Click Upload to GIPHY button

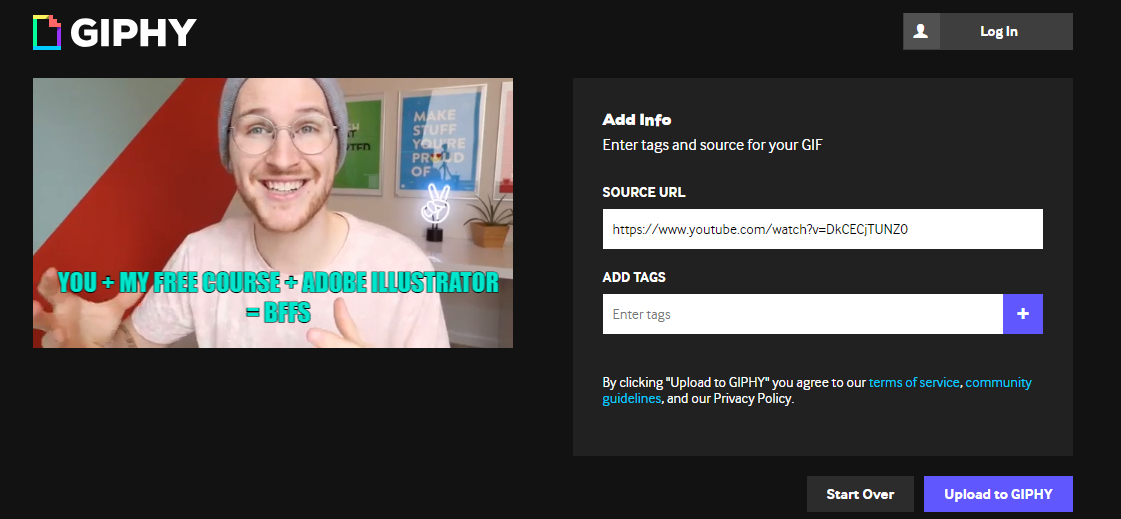coord(998,494)
